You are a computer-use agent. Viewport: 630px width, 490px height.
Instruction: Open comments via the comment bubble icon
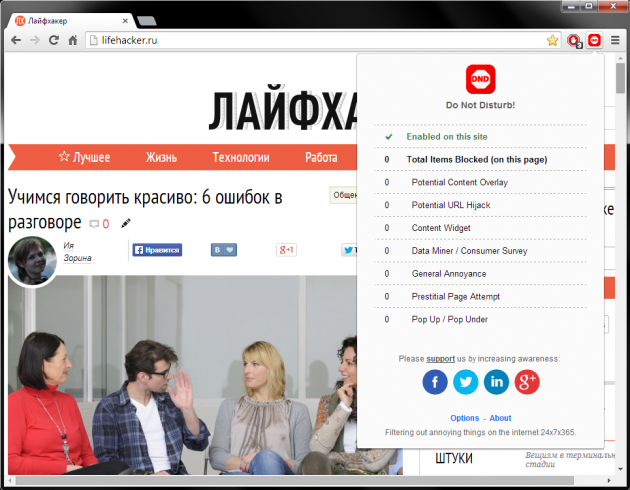(94, 224)
